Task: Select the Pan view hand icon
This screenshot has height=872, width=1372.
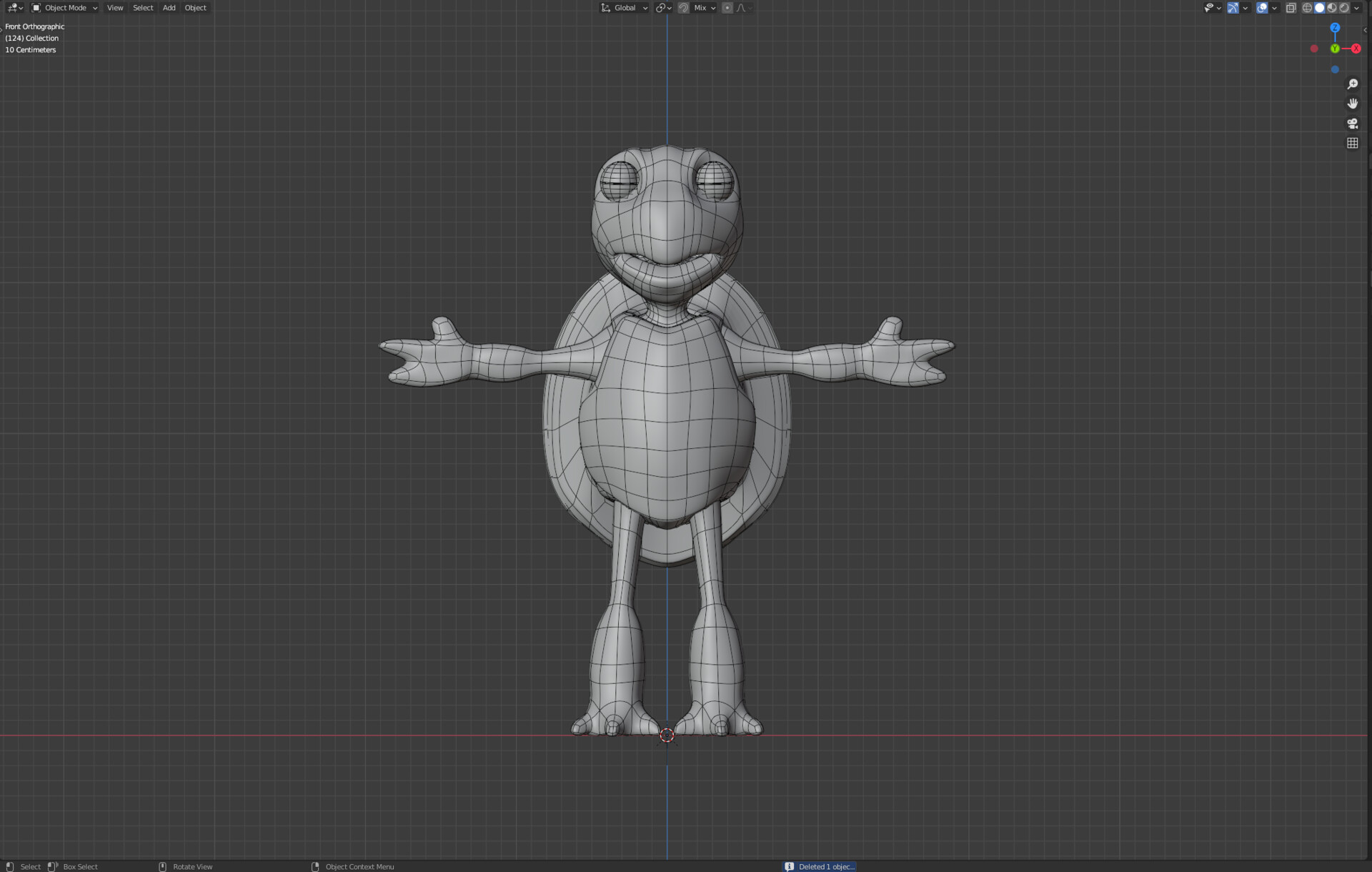Action: [1353, 103]
